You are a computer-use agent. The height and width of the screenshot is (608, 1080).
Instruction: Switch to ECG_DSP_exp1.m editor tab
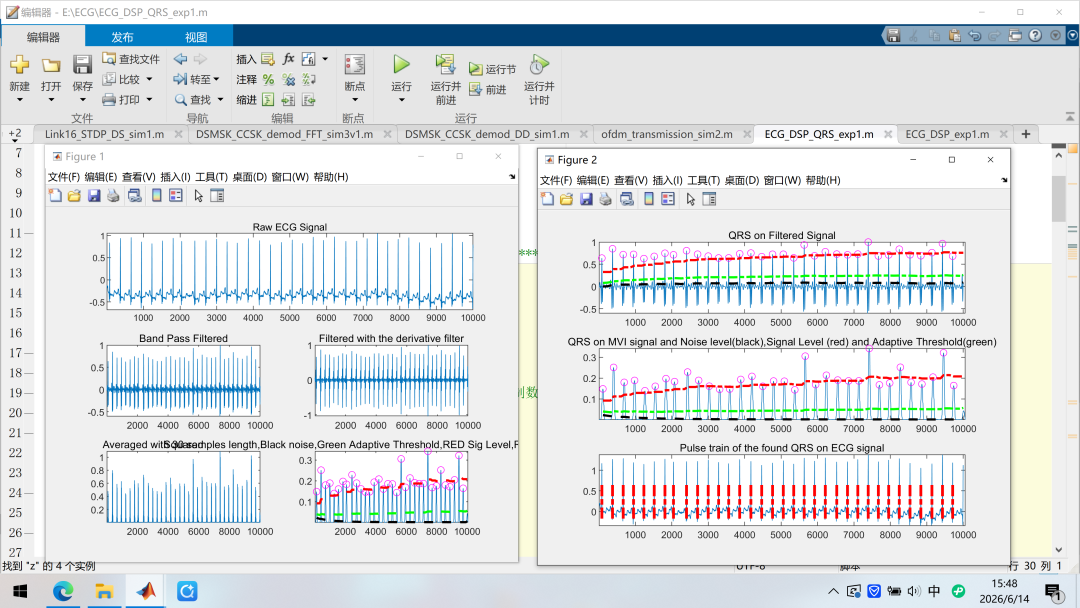point(946,134)
